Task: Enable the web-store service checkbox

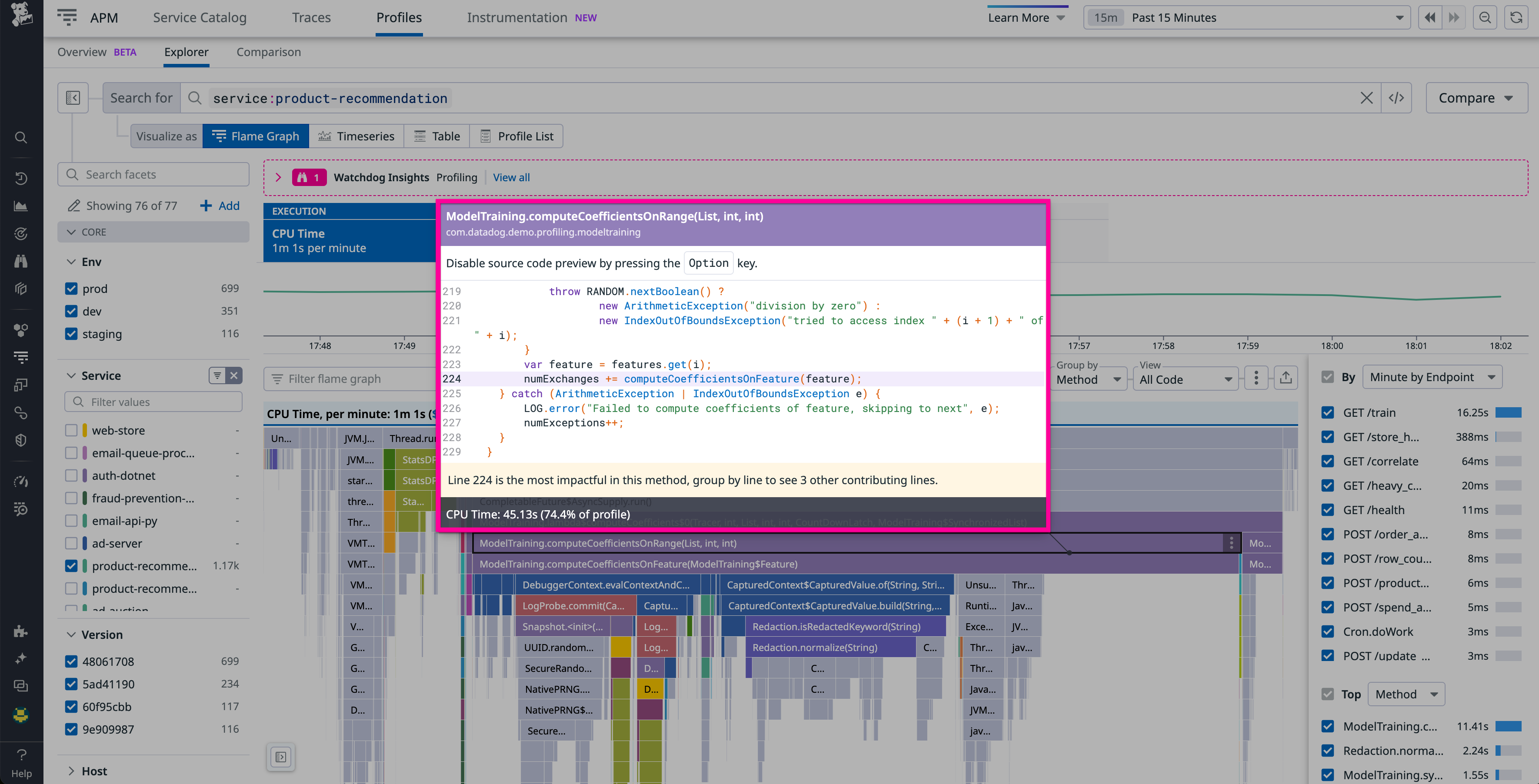Action: coord(71,430)
